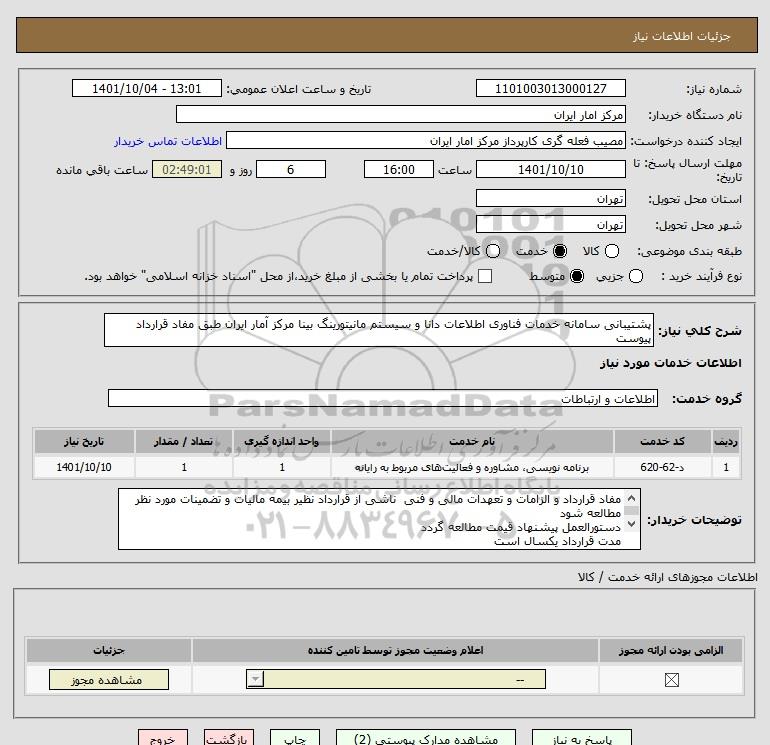Viewport: 770px width, 745px height.
Task: Click the deadline time field 16:00
Action: 399,169
